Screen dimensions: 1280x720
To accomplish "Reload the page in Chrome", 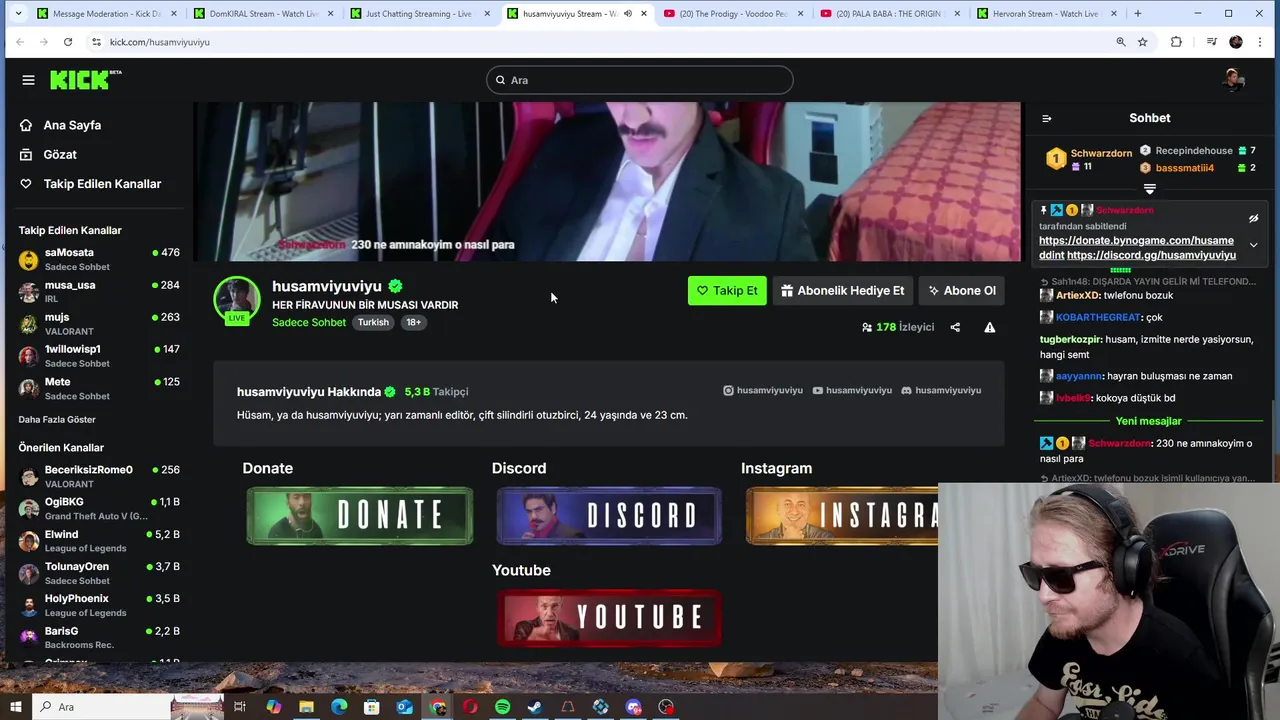I will 67,42.
